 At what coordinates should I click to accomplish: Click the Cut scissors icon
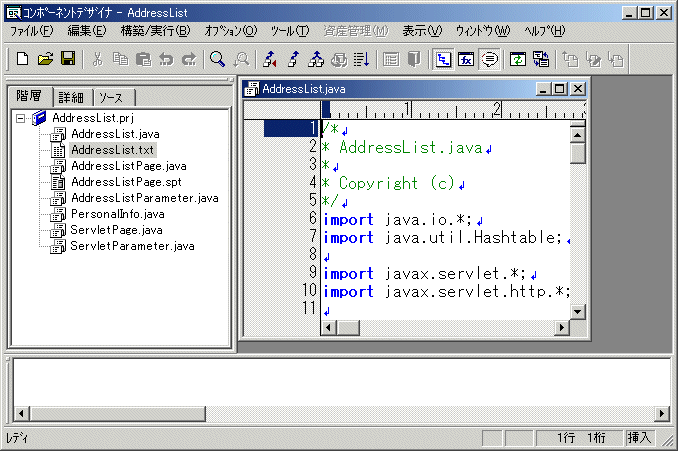pos(98,59)
